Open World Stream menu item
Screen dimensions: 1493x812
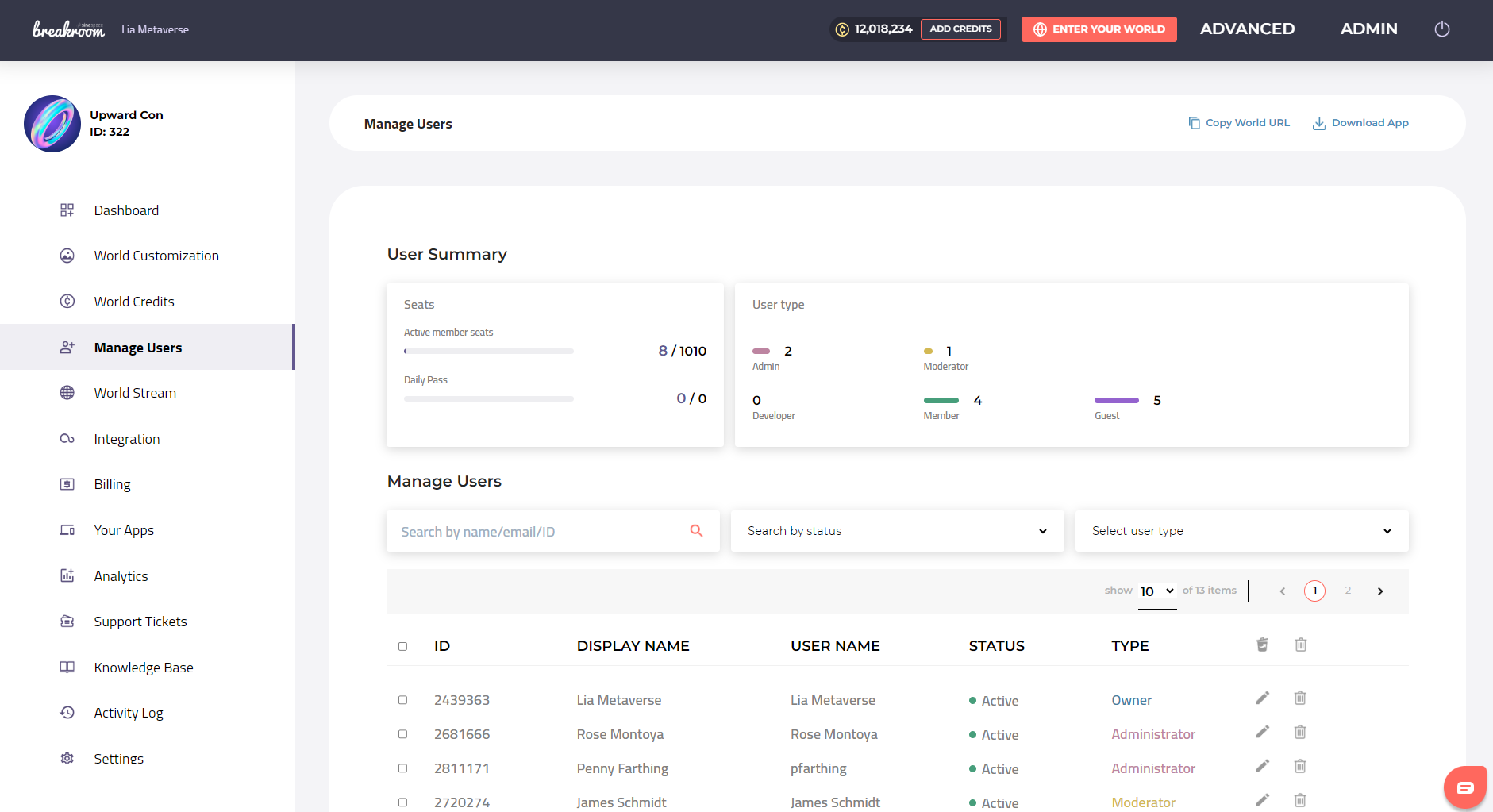point(135,393)
